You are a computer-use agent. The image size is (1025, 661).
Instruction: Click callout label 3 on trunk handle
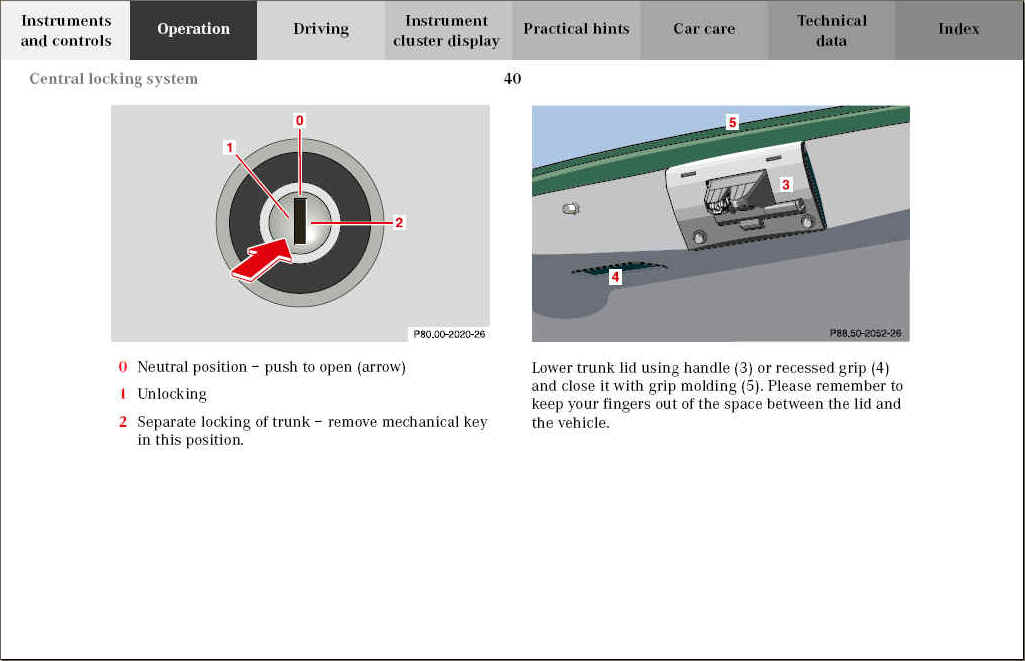(x=786, y=184)
